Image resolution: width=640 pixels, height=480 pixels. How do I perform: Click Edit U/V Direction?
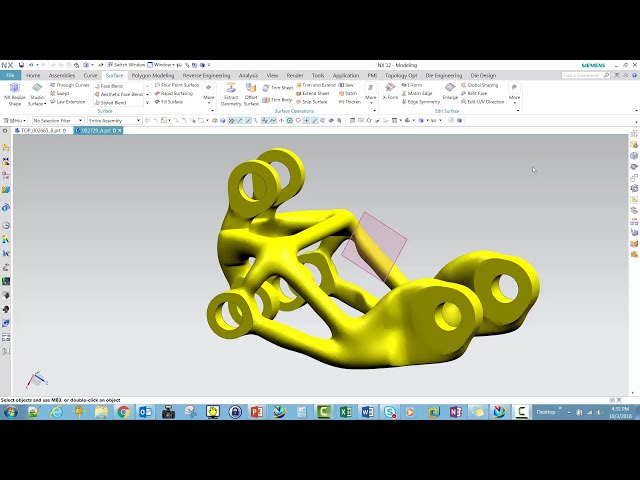pos(482,102)
